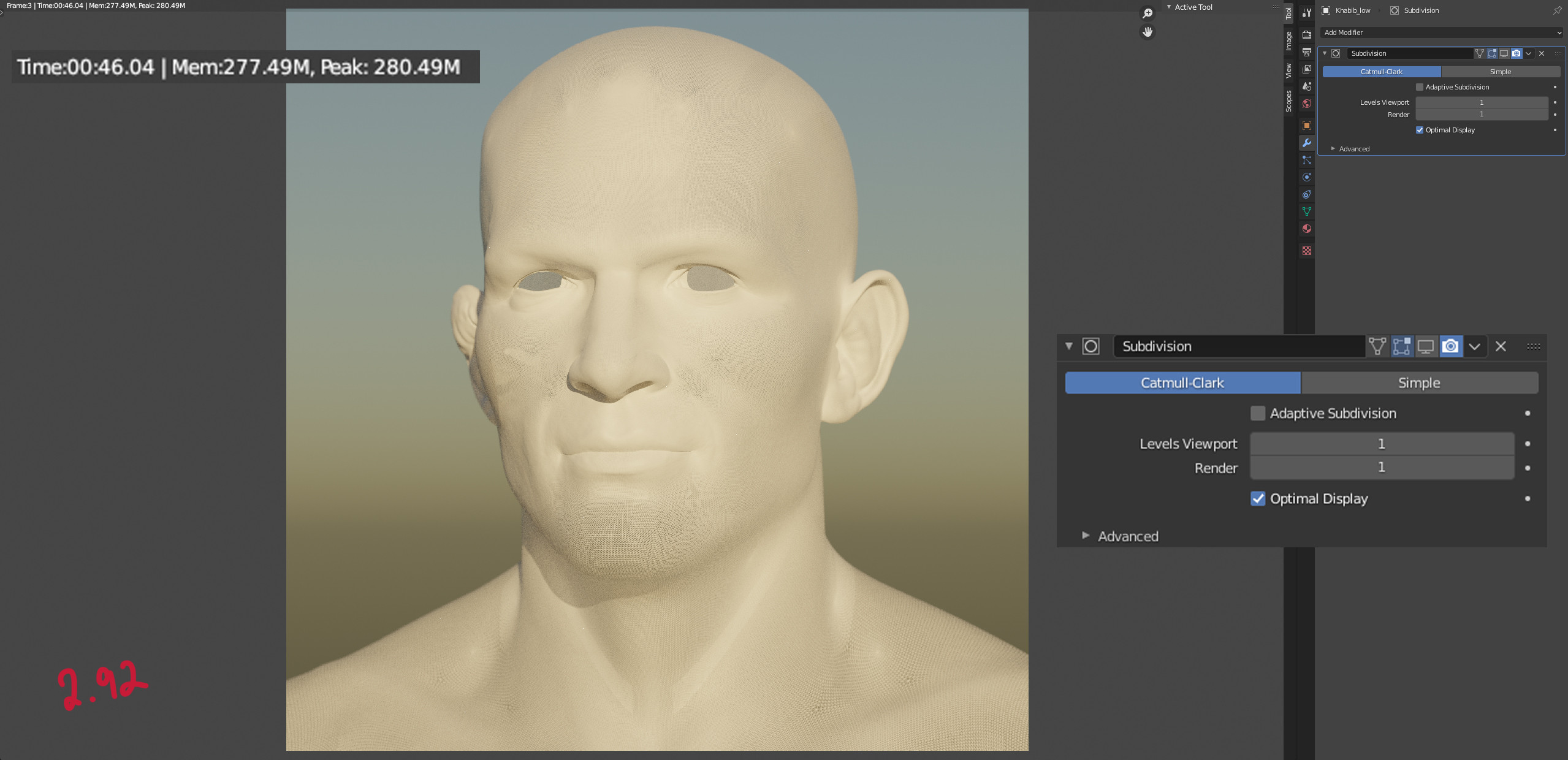Select Catmull-Clark in enlarged Subdivision panel
The width and height of the screenshot is (1568, 760).
point(1182,383)
